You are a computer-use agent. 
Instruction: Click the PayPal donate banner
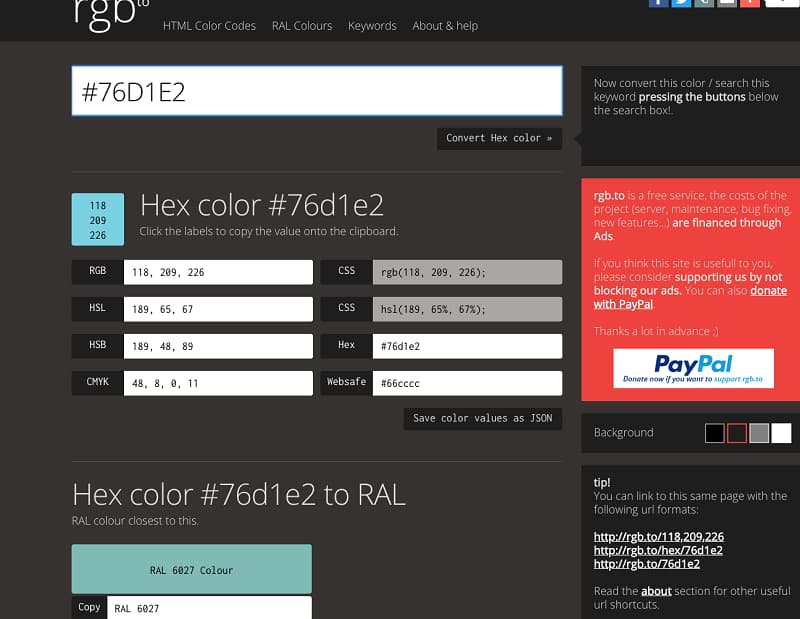click(x=693, y=368)
